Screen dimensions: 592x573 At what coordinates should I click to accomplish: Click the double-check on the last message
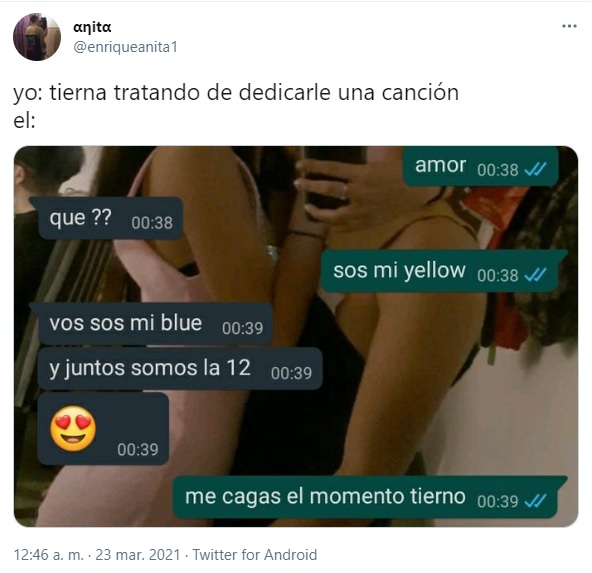click(x=535, y=501)
